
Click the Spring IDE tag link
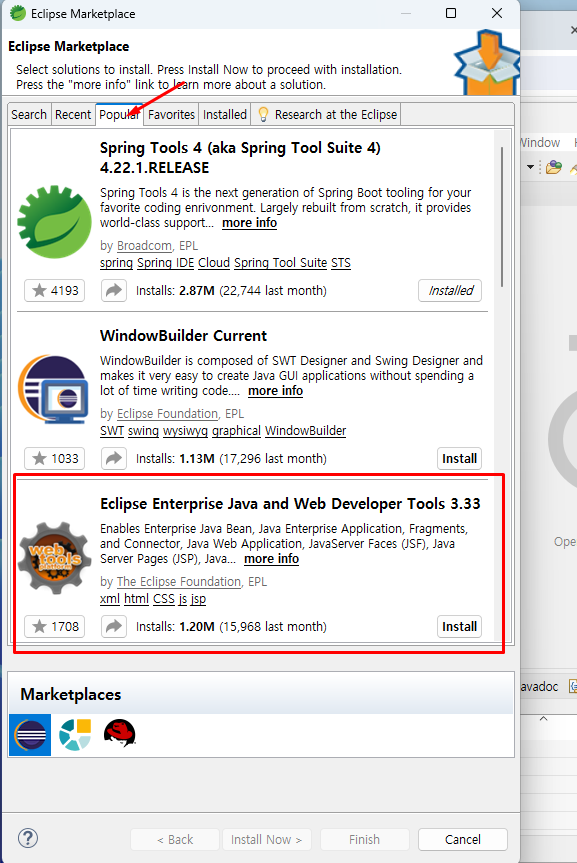point(165,263)
